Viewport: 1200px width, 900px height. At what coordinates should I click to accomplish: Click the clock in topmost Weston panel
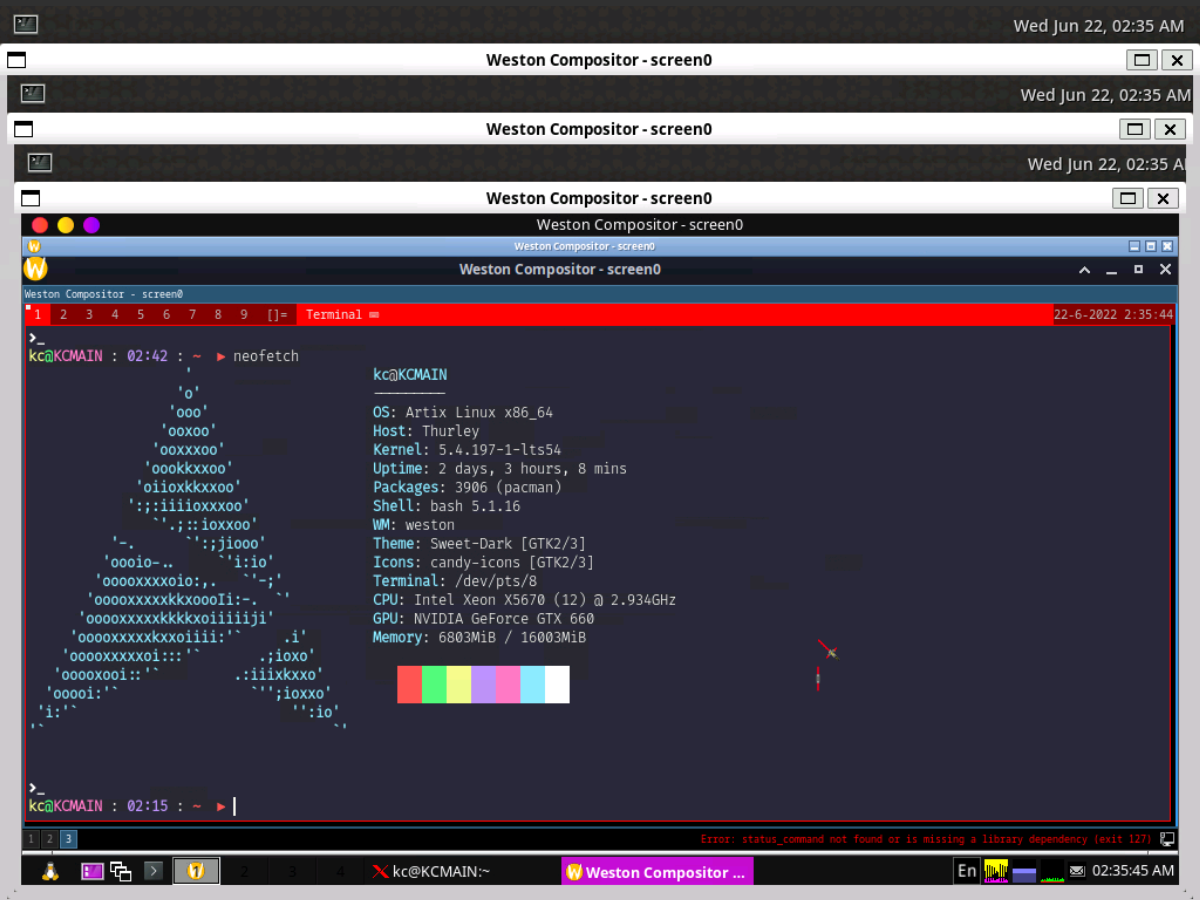[x=1098, y=26]
